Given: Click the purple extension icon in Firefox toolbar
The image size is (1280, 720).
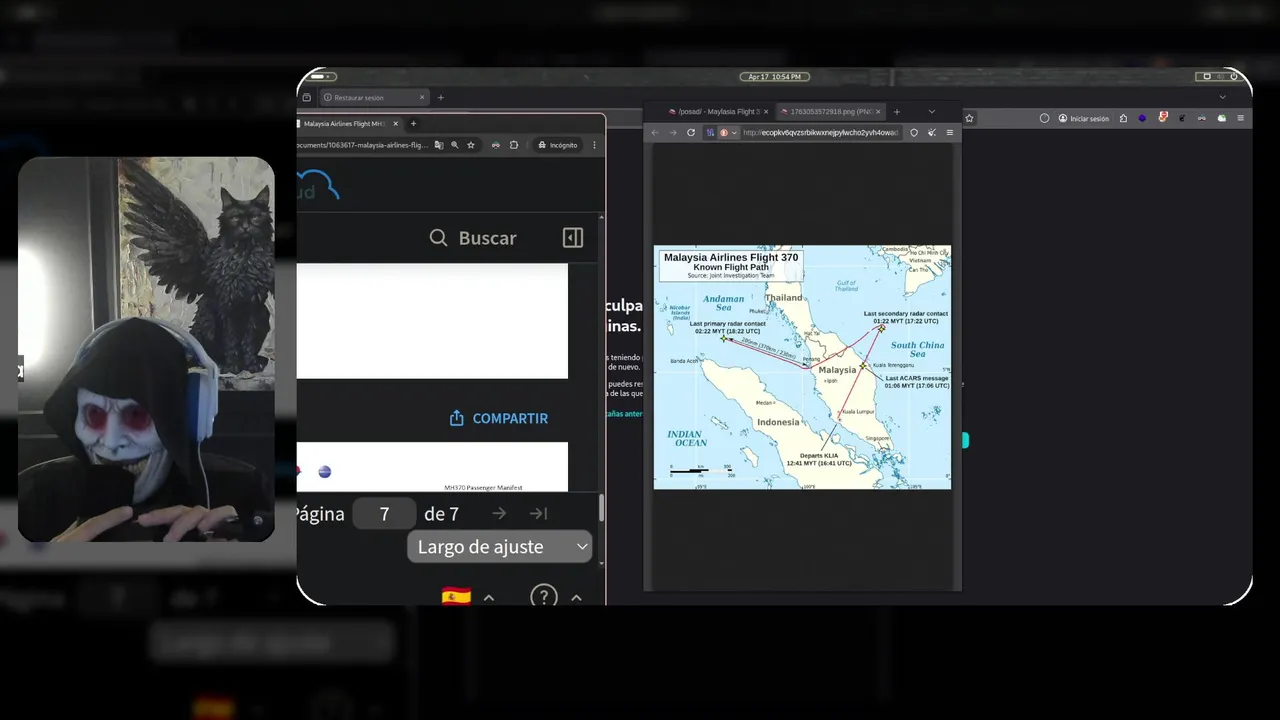Looking at the screenshot, I should tap(1142, 118).
